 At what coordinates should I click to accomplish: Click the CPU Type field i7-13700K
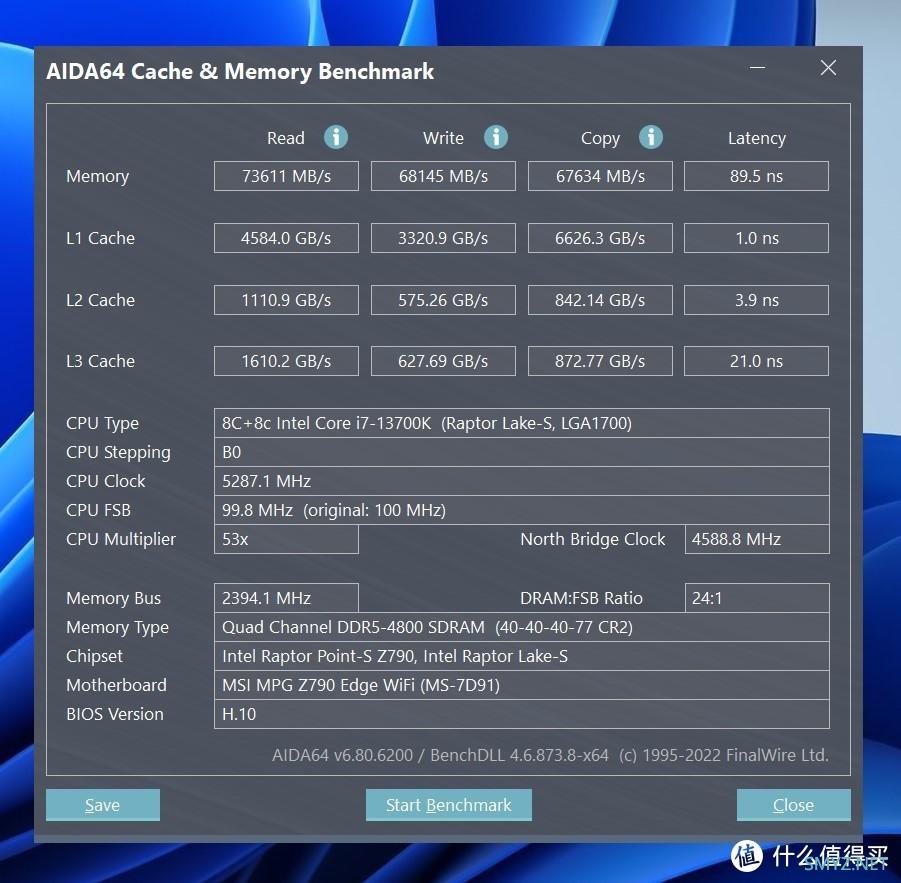click(522, 423)
